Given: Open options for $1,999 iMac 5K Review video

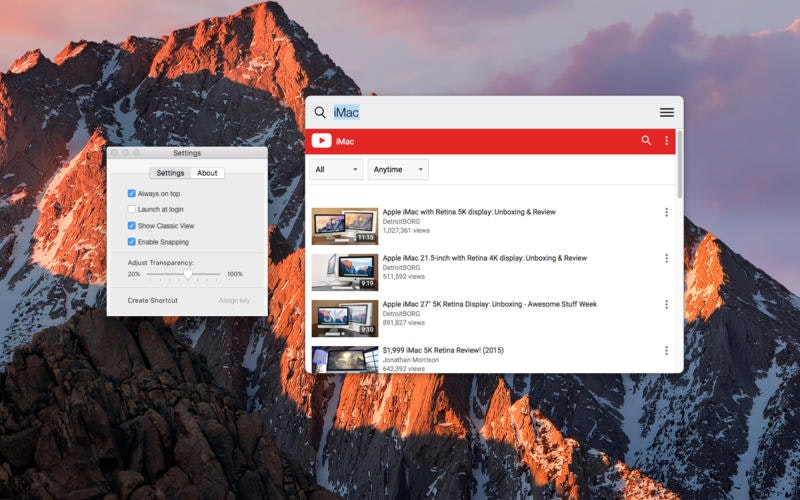Looking at the screenshot, I should [666, 351].
